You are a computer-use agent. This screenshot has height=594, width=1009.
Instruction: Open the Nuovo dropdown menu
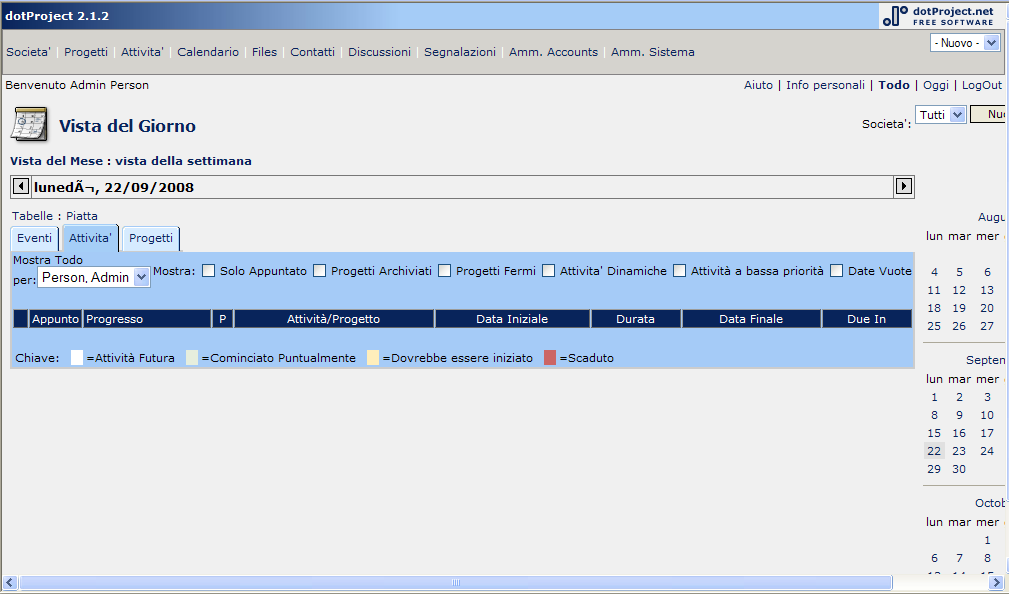point(964,43)
